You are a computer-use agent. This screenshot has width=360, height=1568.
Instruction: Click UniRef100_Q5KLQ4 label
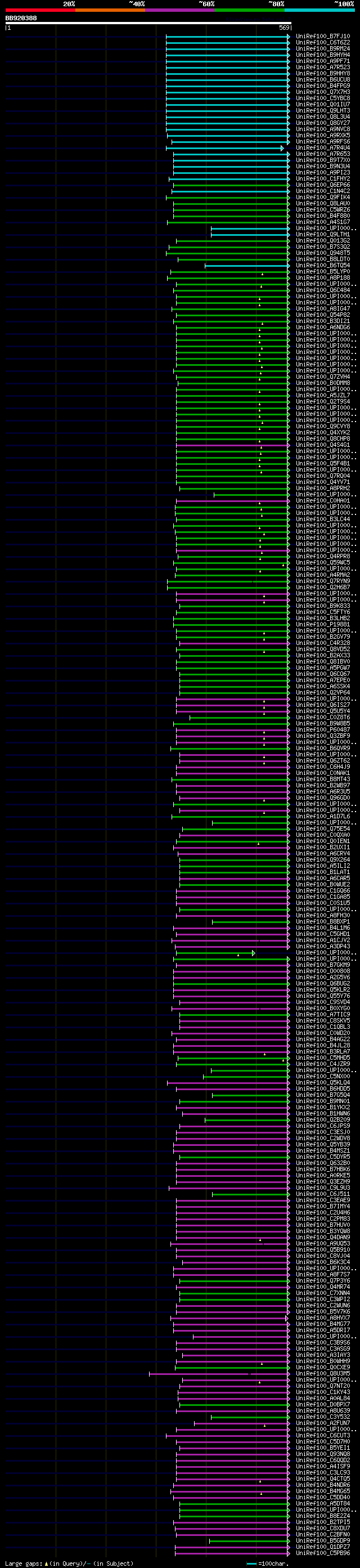[323, 1083]
